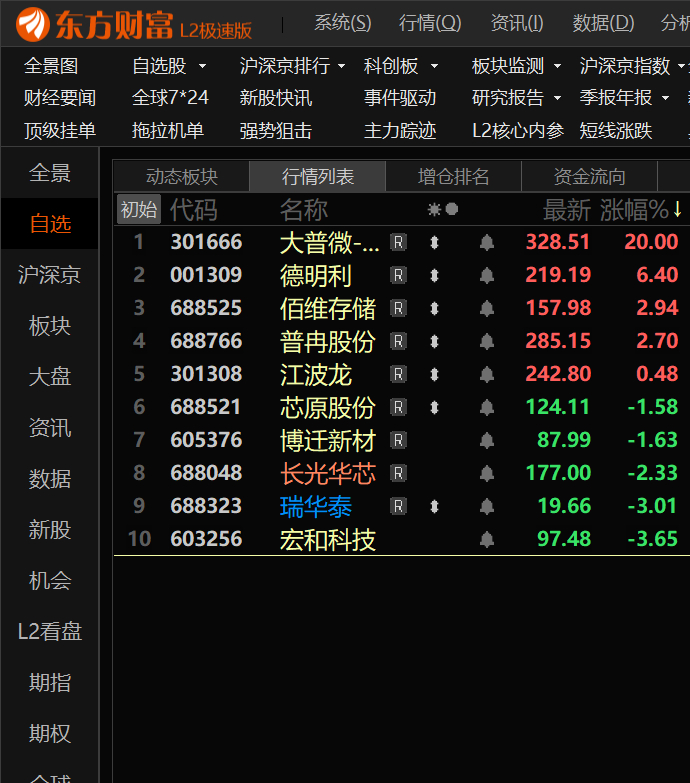
Task: Open L2核心内参 link
Action: 518,131
